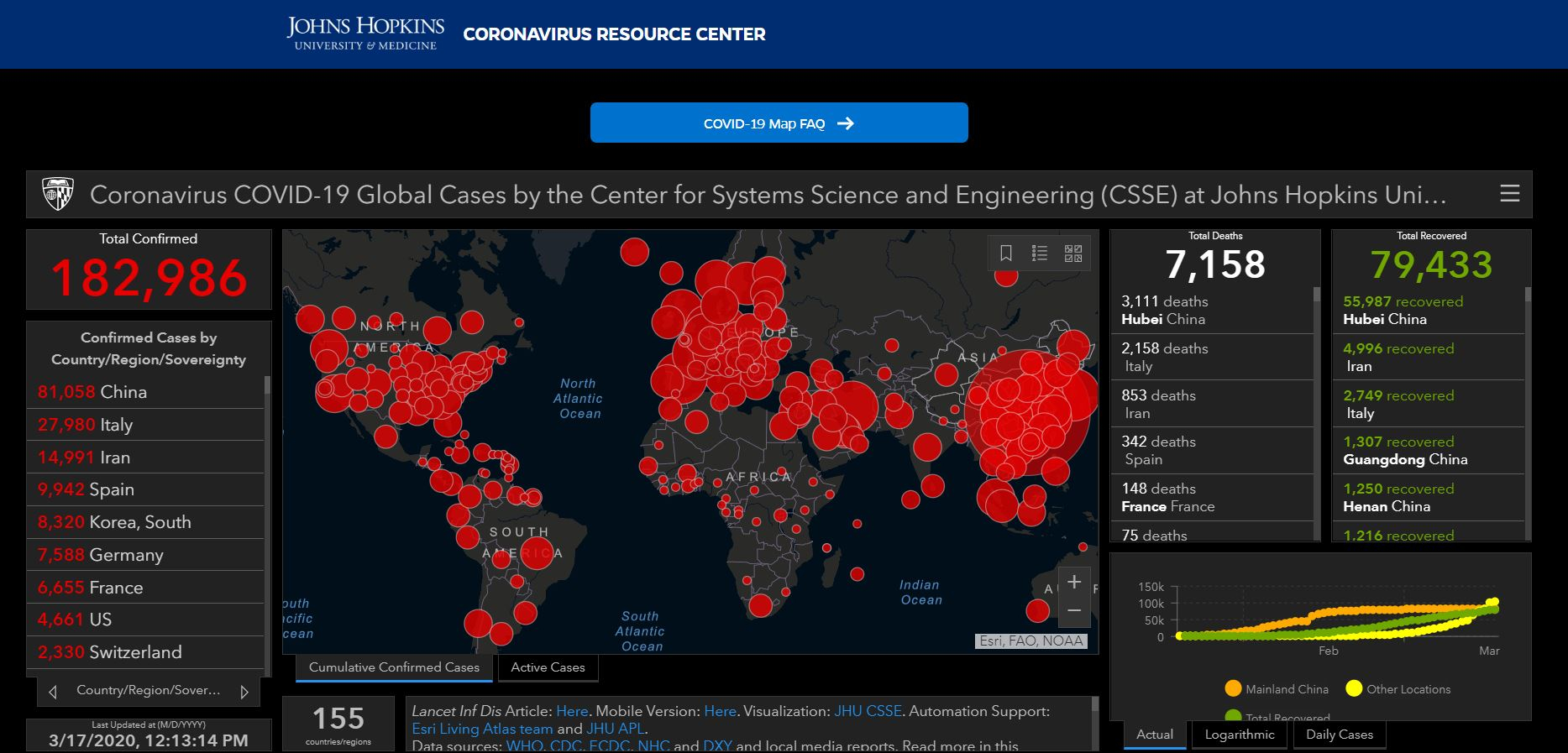
Task: Select the Daily Cases chart tab
Action: click(1339, 735)
